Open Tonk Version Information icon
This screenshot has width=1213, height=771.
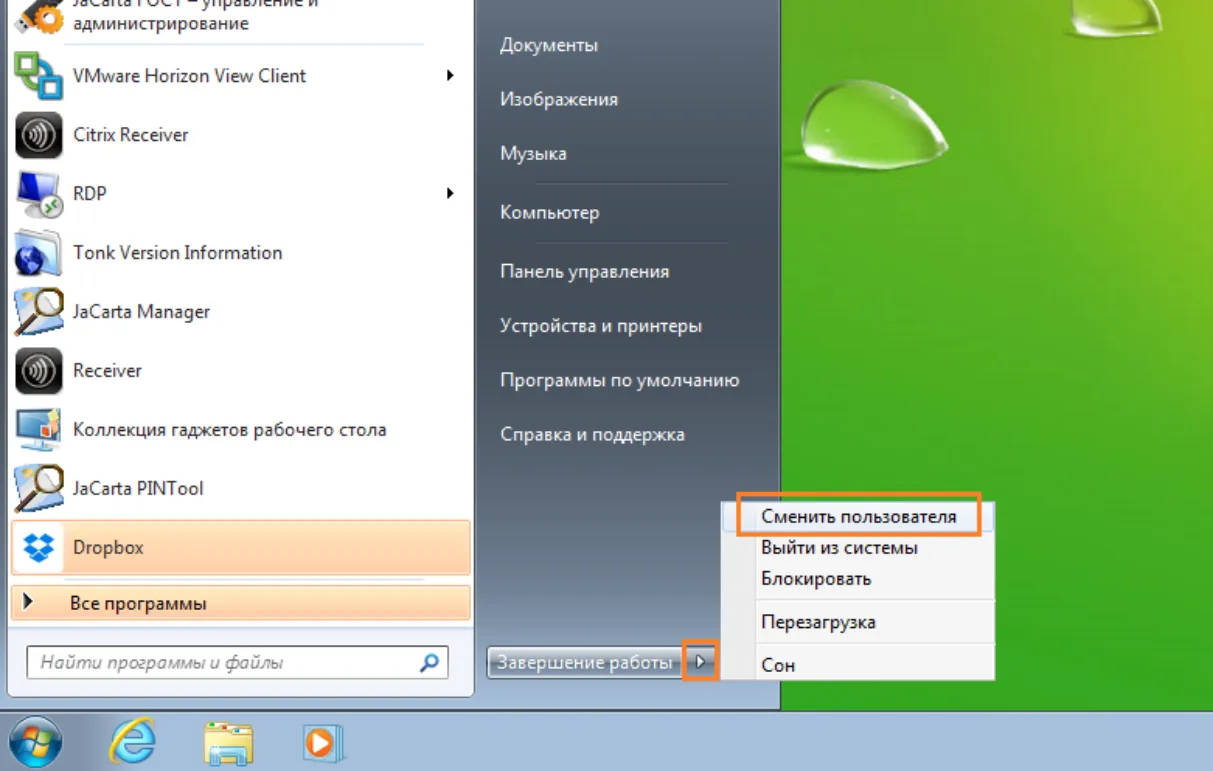(x=39, y=253)
